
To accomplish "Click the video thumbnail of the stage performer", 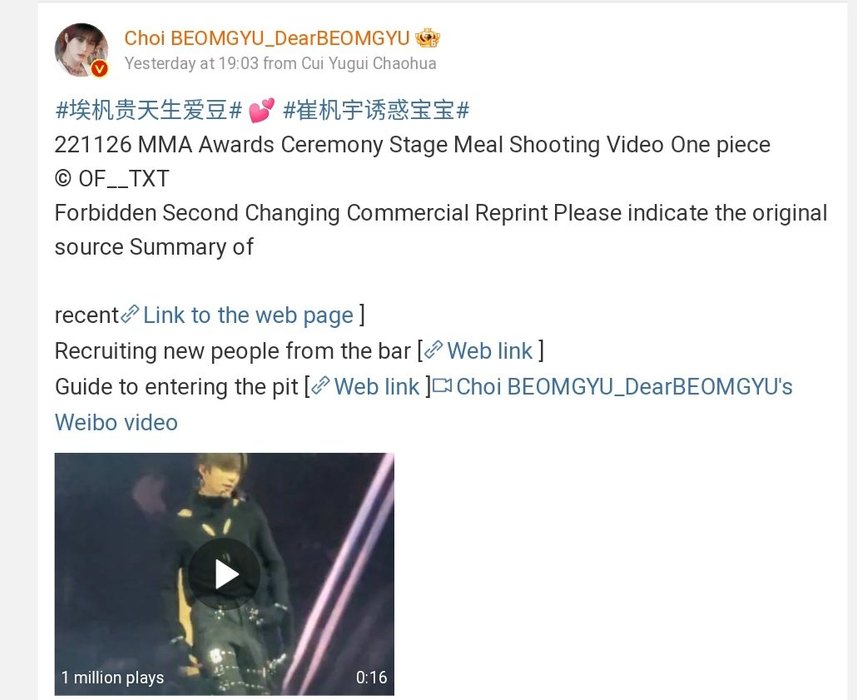I will pos(224,574).
